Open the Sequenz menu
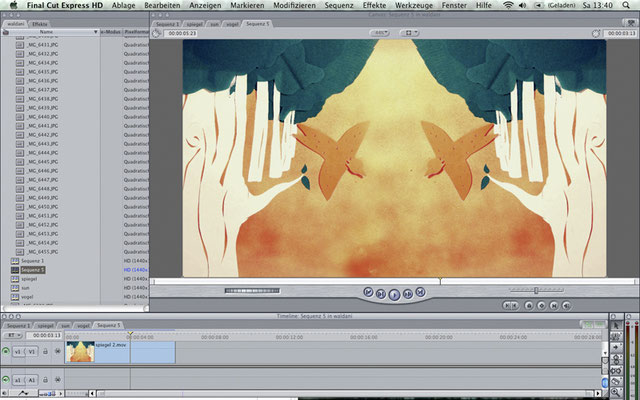Image resolution: width=640 pixels, height=400 pixels. pos(339,5)
